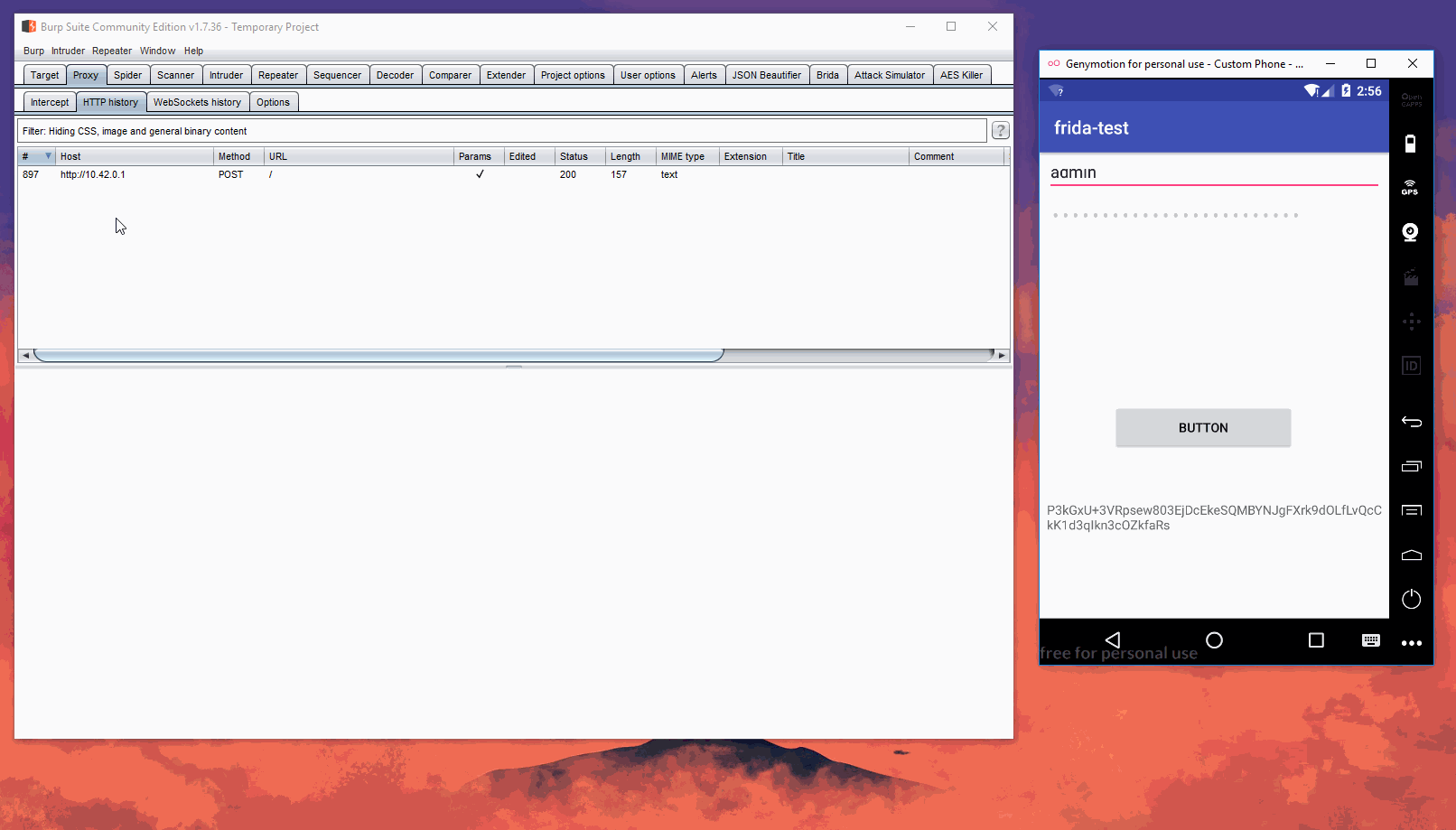Open the Attack Simulator tab

(x=889, y=75)
